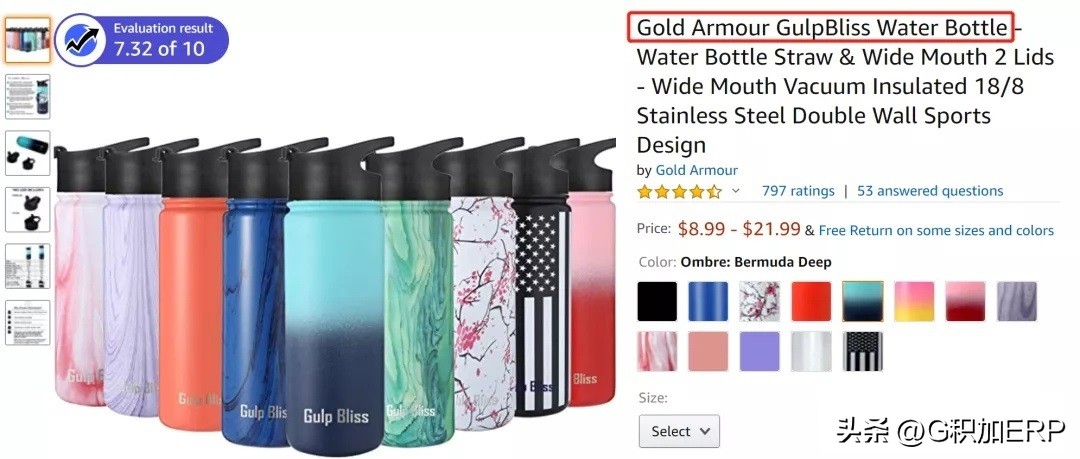Pick the pink-to-yellow ombre swatch
This screenshot has width=1080, height=459.
click(914, 301)
